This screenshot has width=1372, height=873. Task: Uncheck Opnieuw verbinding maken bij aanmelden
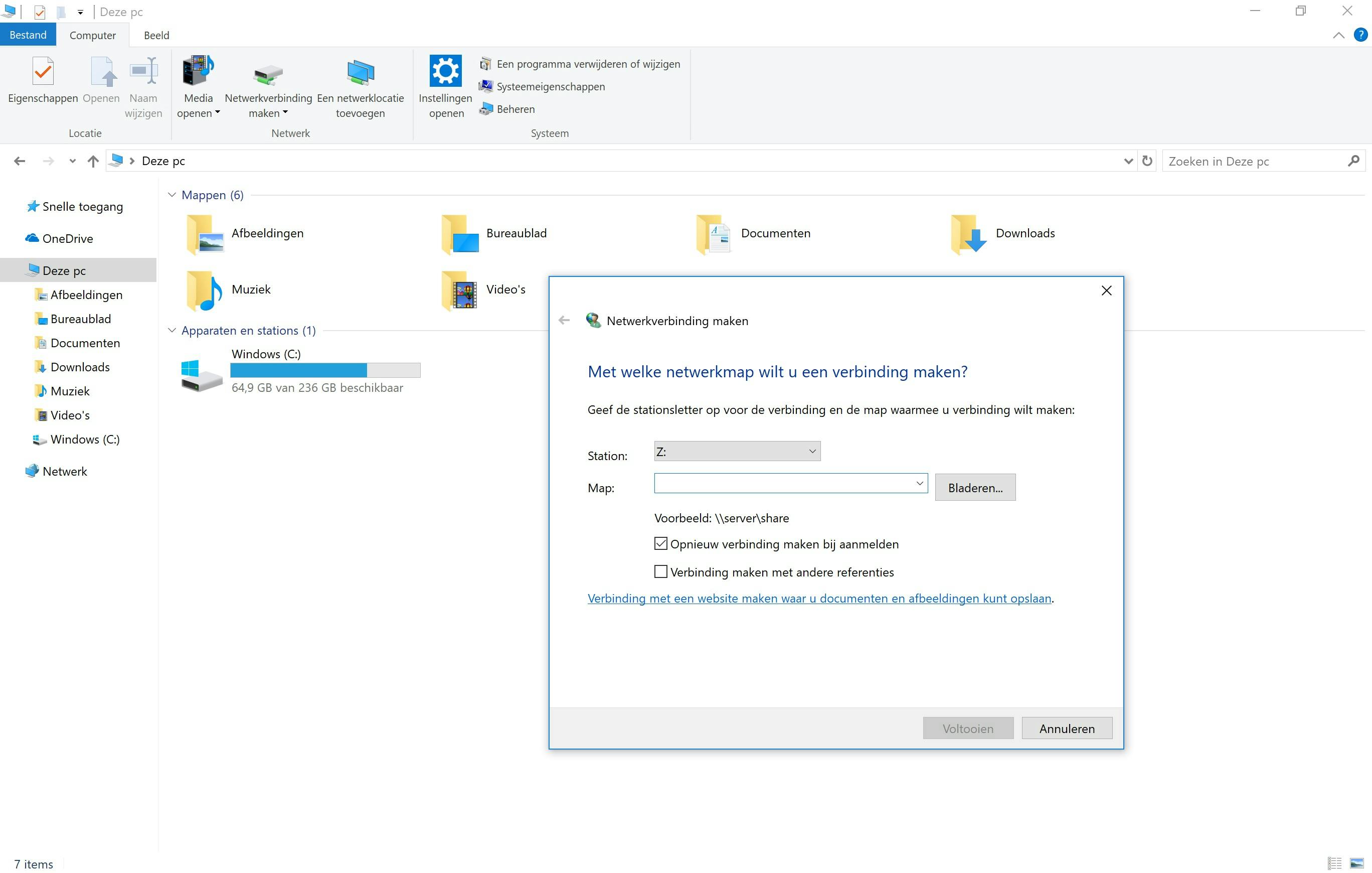660,544
